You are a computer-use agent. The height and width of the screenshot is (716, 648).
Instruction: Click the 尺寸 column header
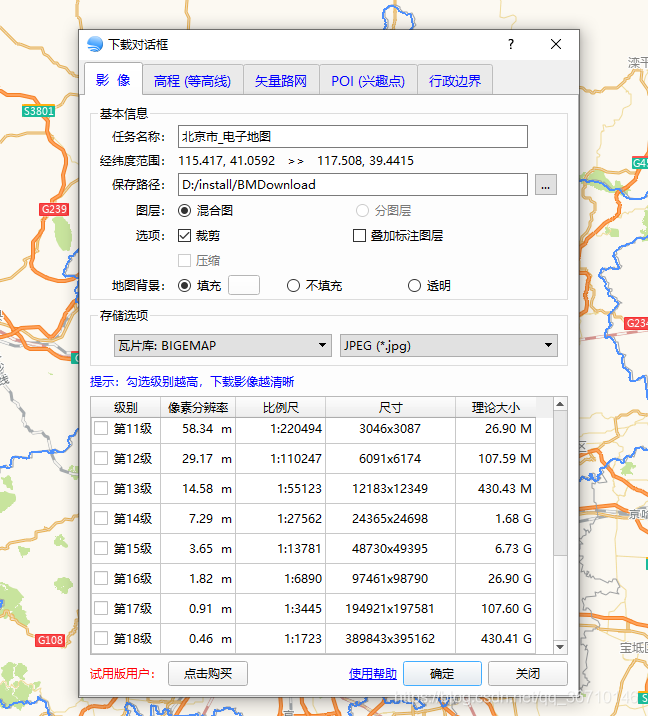(x=390, y=407)
